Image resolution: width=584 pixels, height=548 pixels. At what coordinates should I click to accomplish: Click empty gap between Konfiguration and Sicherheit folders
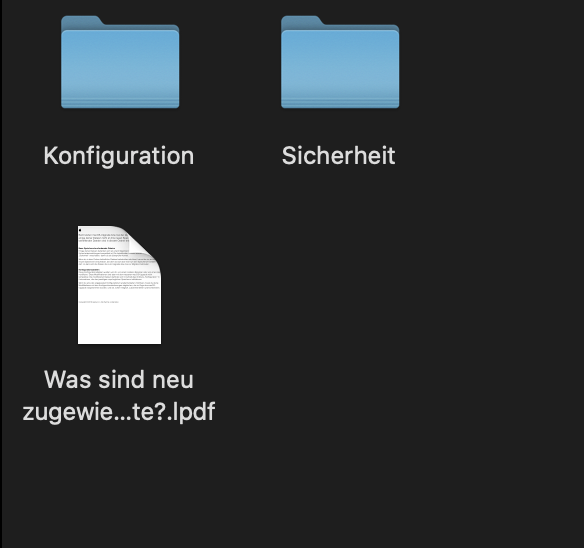(230, 62)
